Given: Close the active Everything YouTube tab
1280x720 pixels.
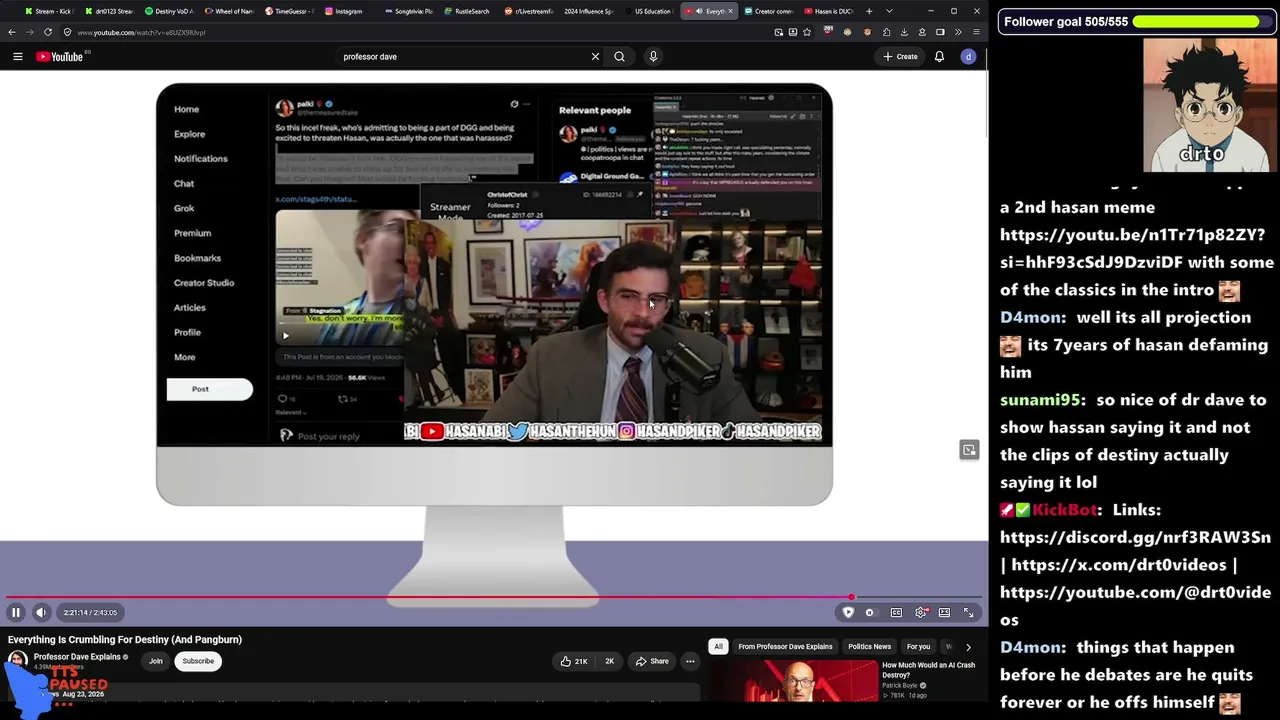Looking at the screenshot, I should [x=730, y=11].
